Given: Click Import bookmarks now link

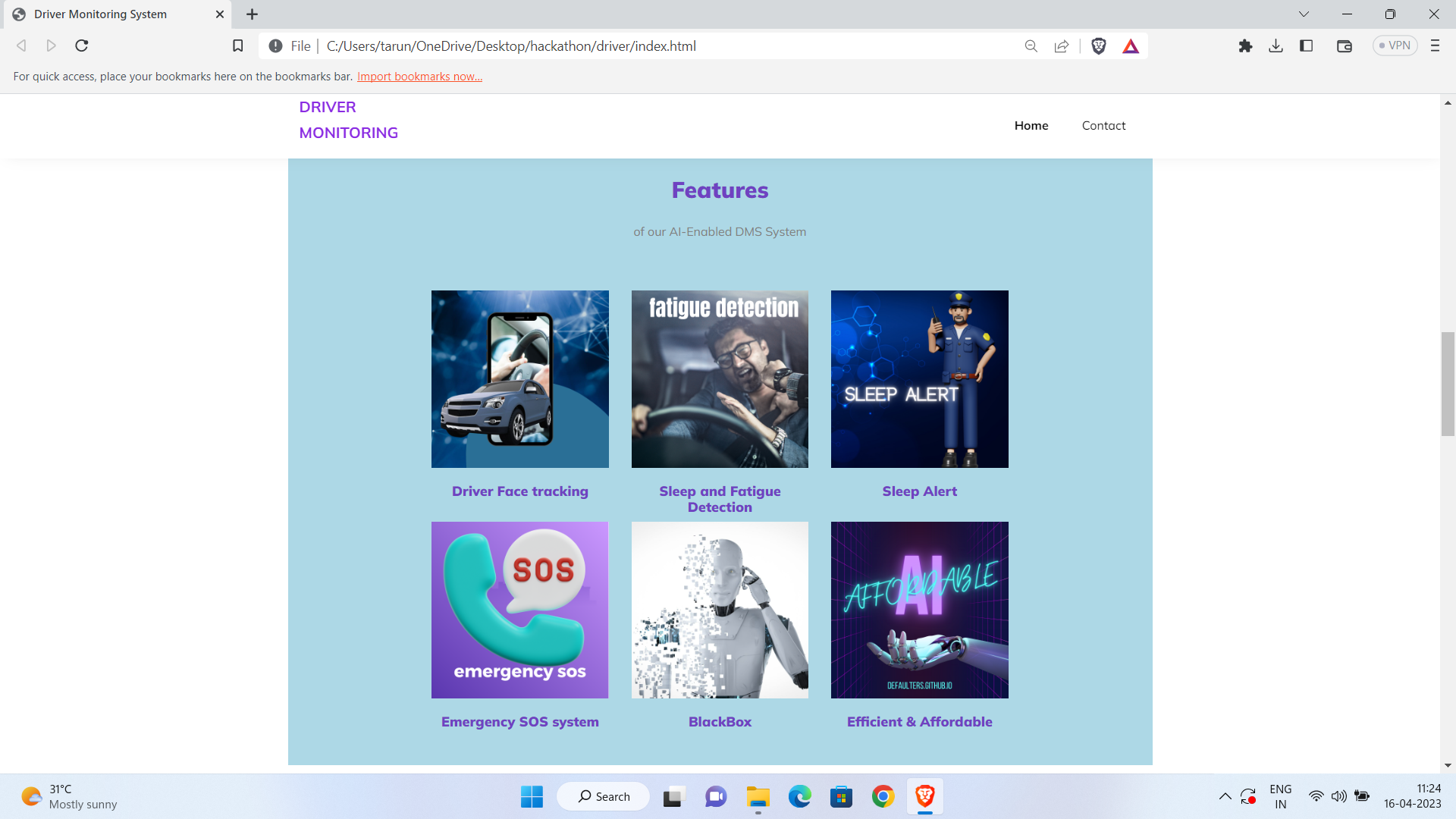Looking at the screenshot, I should (x=419, y=77).
